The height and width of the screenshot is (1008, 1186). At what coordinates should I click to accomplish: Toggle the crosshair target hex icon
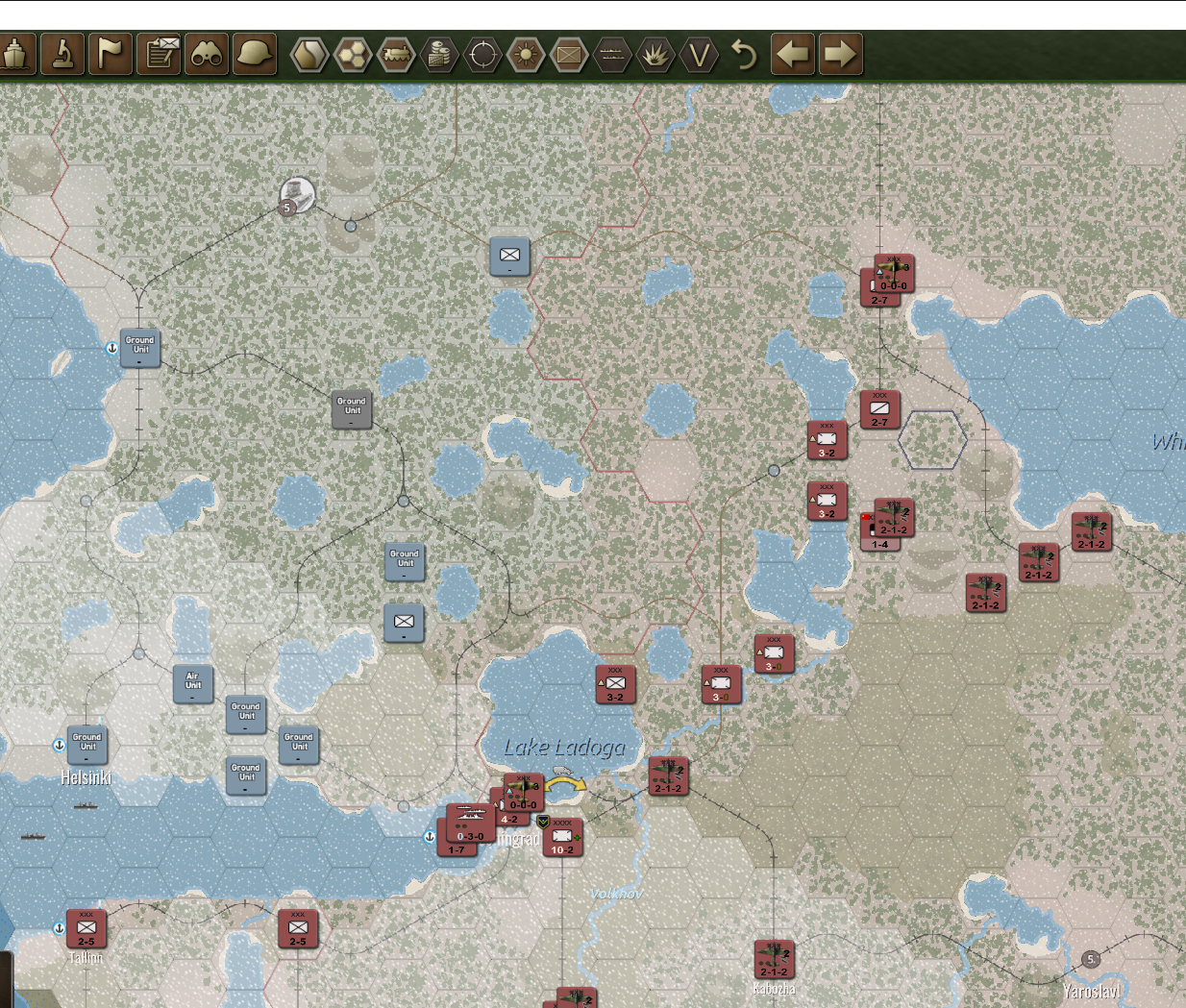click(x=482, y=55)
